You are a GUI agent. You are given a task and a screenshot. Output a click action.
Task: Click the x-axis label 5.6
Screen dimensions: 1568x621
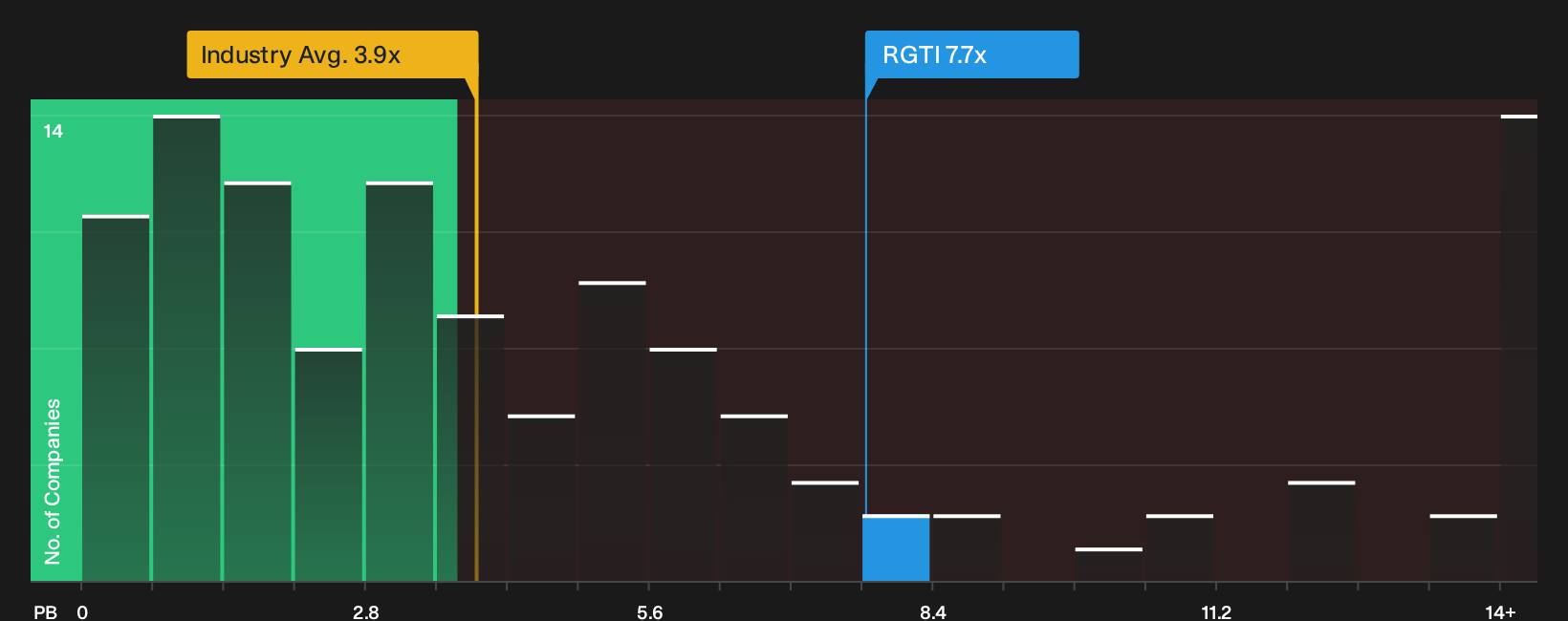pos(649,611)
